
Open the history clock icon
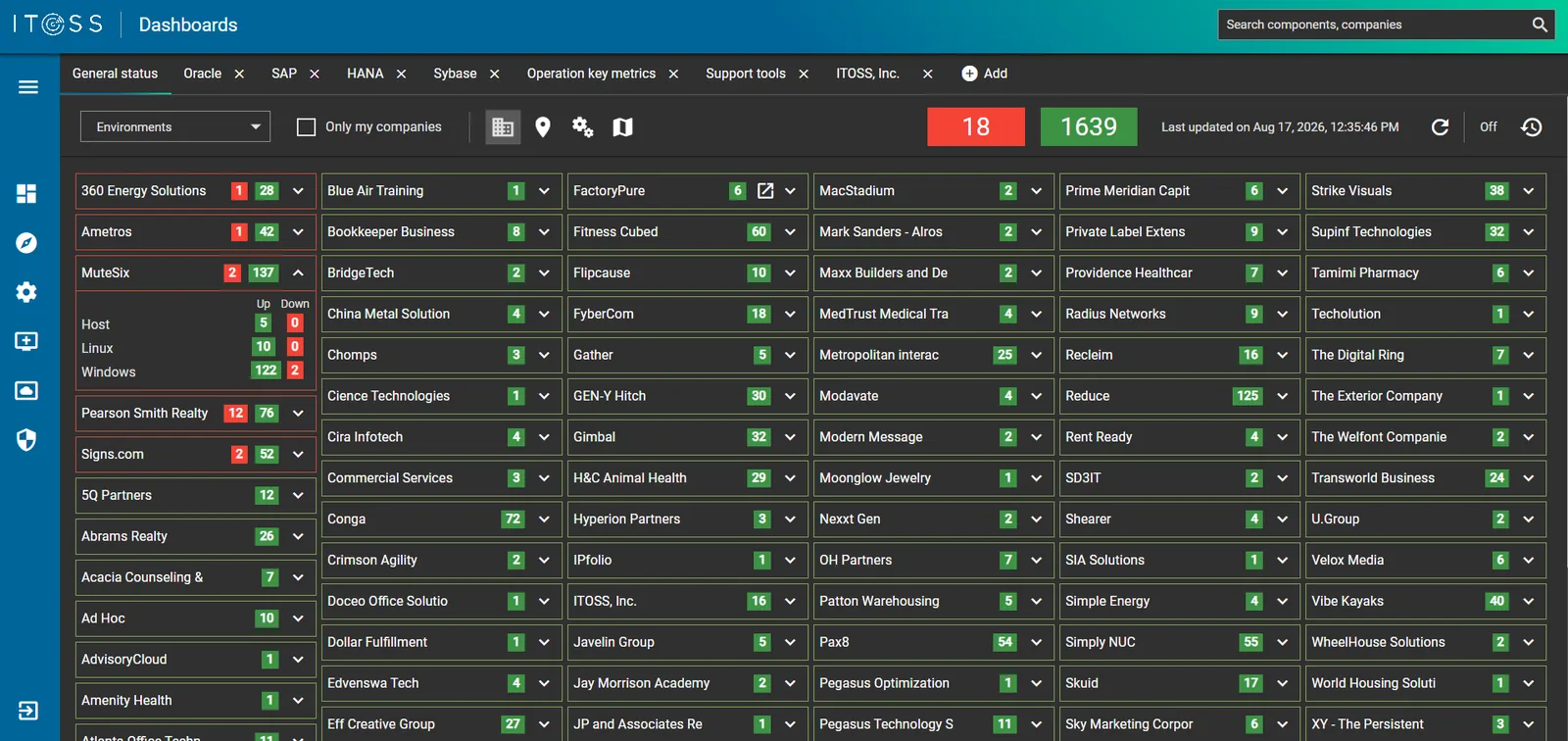pyautogui.click(x=1532, y=126)
